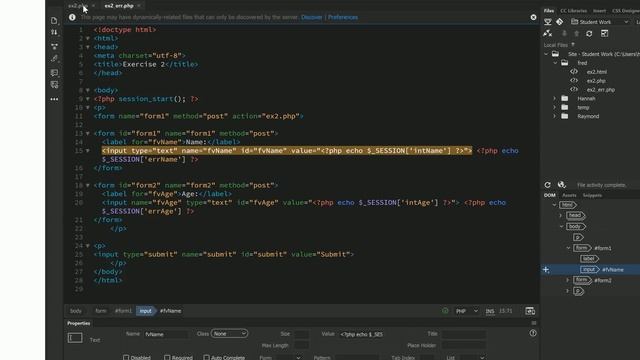Open the CSS Designer panel tab
The height and width of the screenshot is (360, 640).
pyautogui.click(x=626, y=11)
